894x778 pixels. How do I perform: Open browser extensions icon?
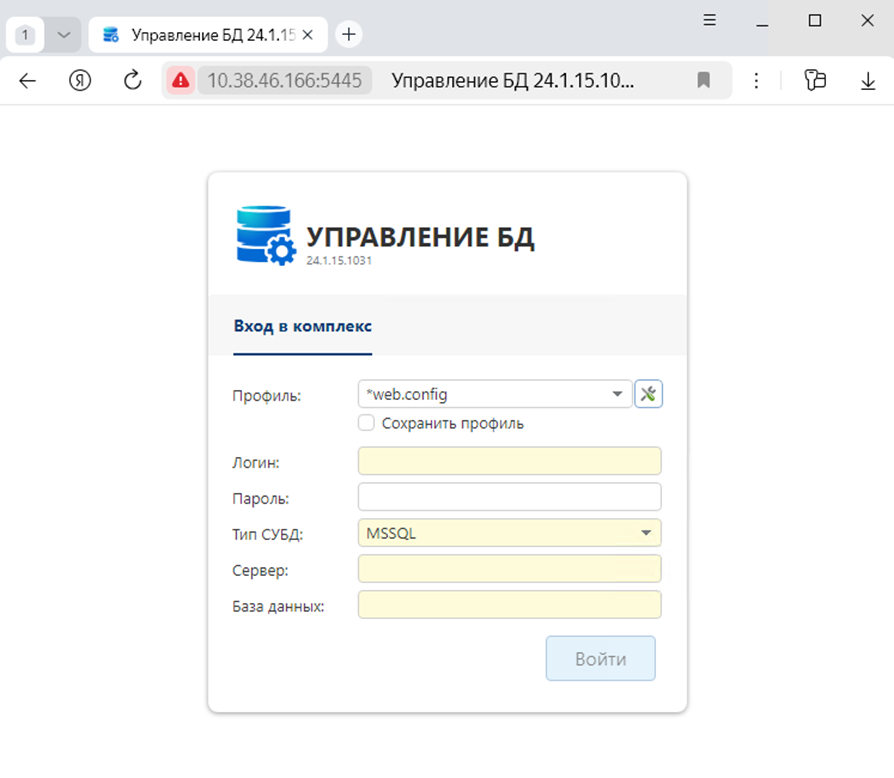(x=815, y=80)
